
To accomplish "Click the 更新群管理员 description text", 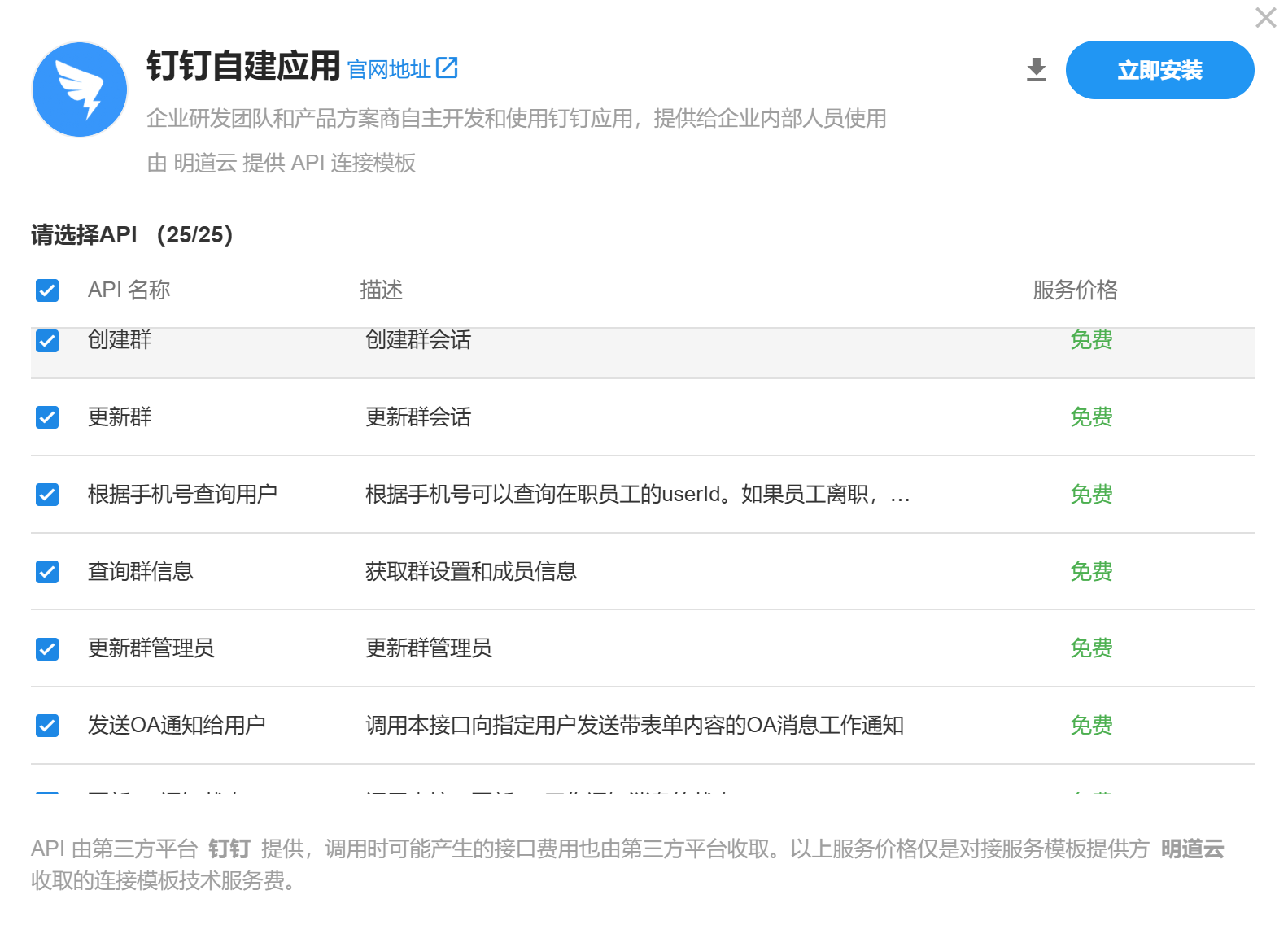I will coord(429,648).
